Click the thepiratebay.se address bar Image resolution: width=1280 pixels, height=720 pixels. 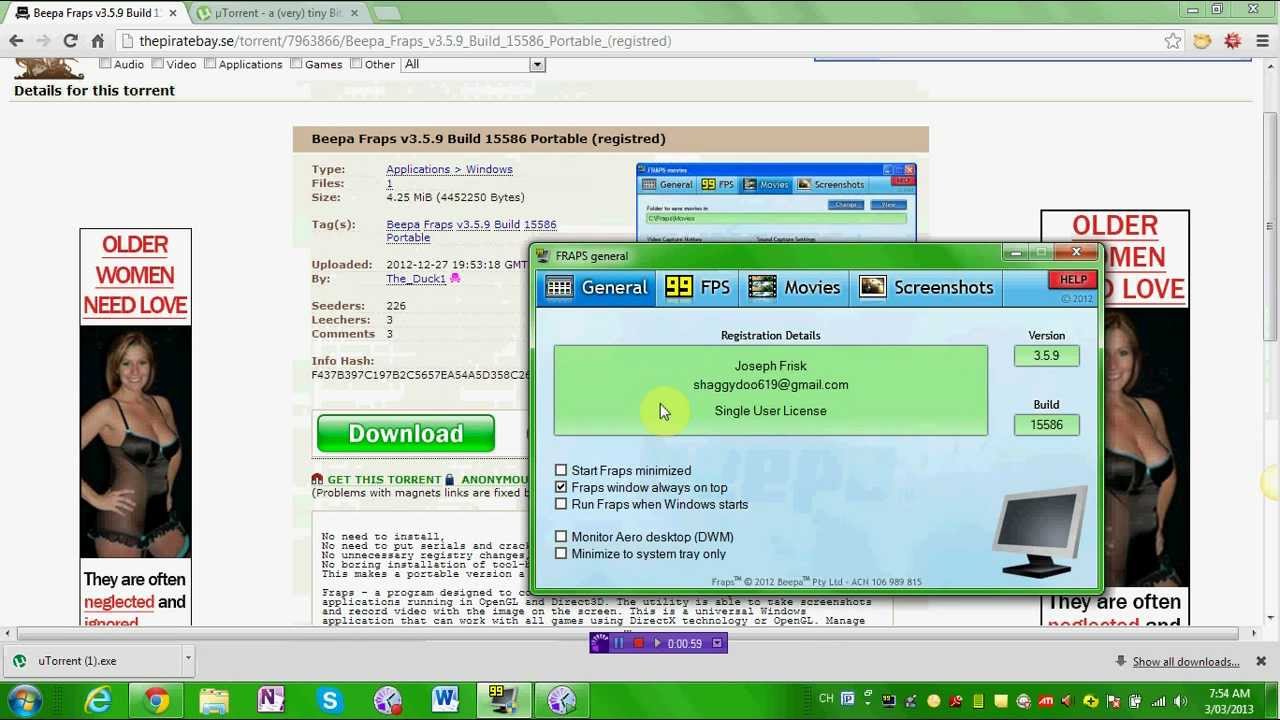tap(640, 41)
